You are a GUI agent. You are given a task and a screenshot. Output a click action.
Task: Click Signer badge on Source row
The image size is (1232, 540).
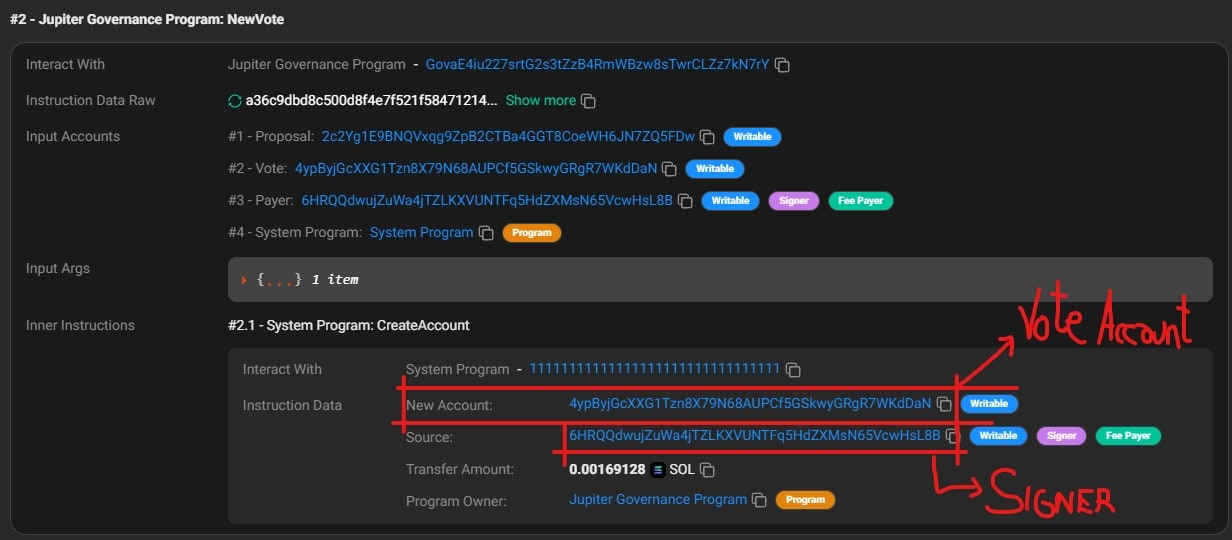point(1062,436)
